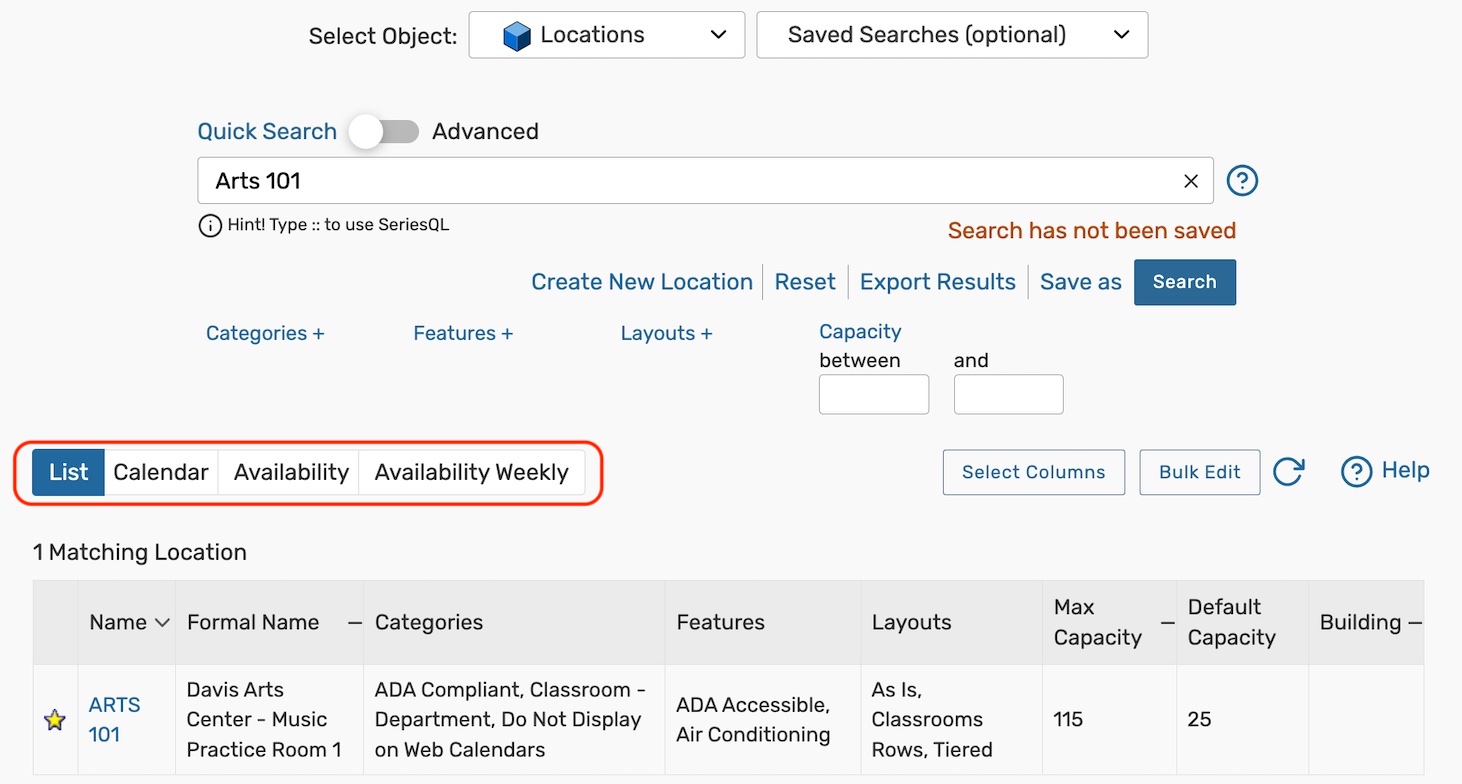
Task: Switch to the Calendar tab
Action: (161, 472)
